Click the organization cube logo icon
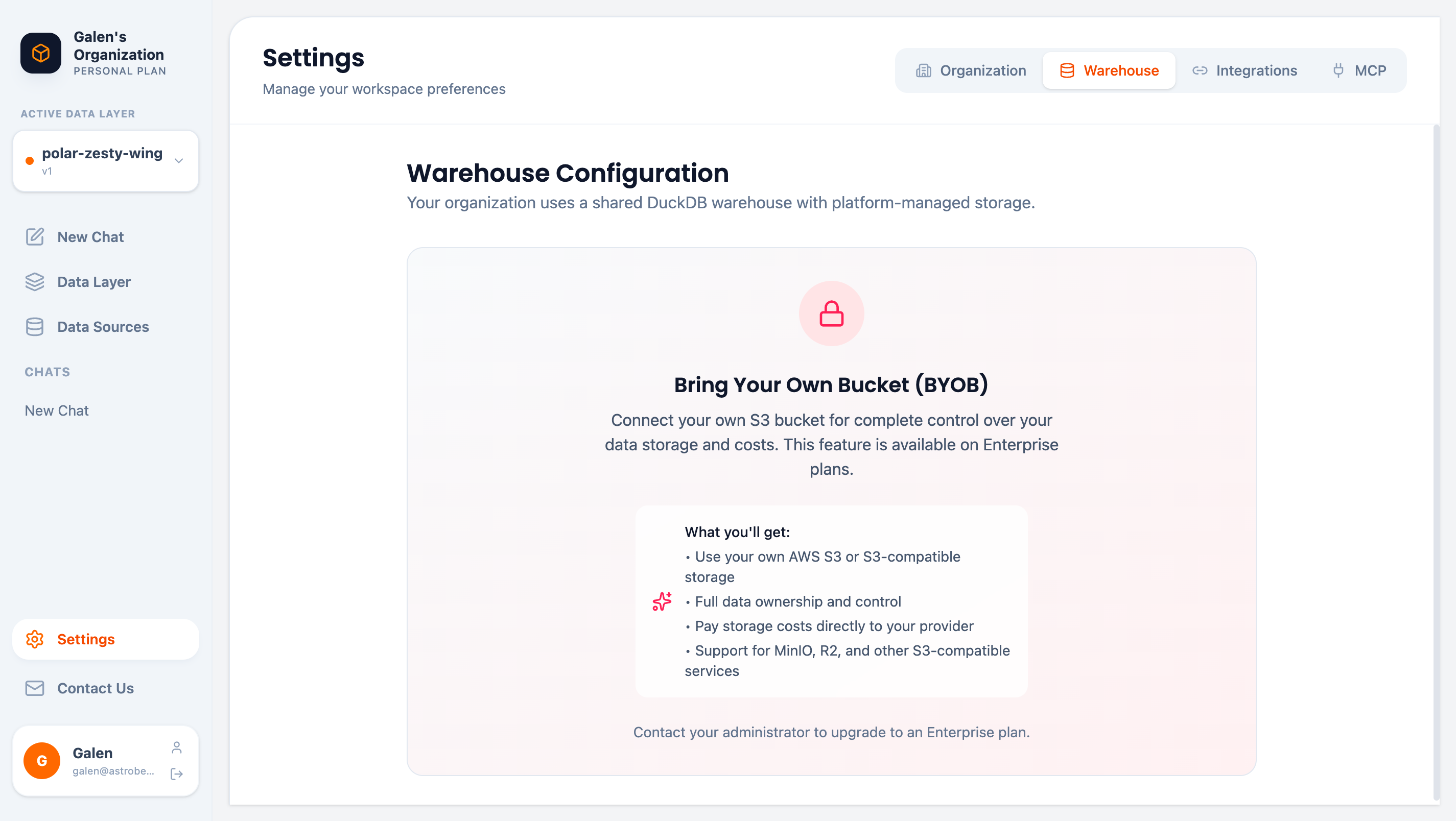Viewport: 1456px width, 821px height. 41,53
